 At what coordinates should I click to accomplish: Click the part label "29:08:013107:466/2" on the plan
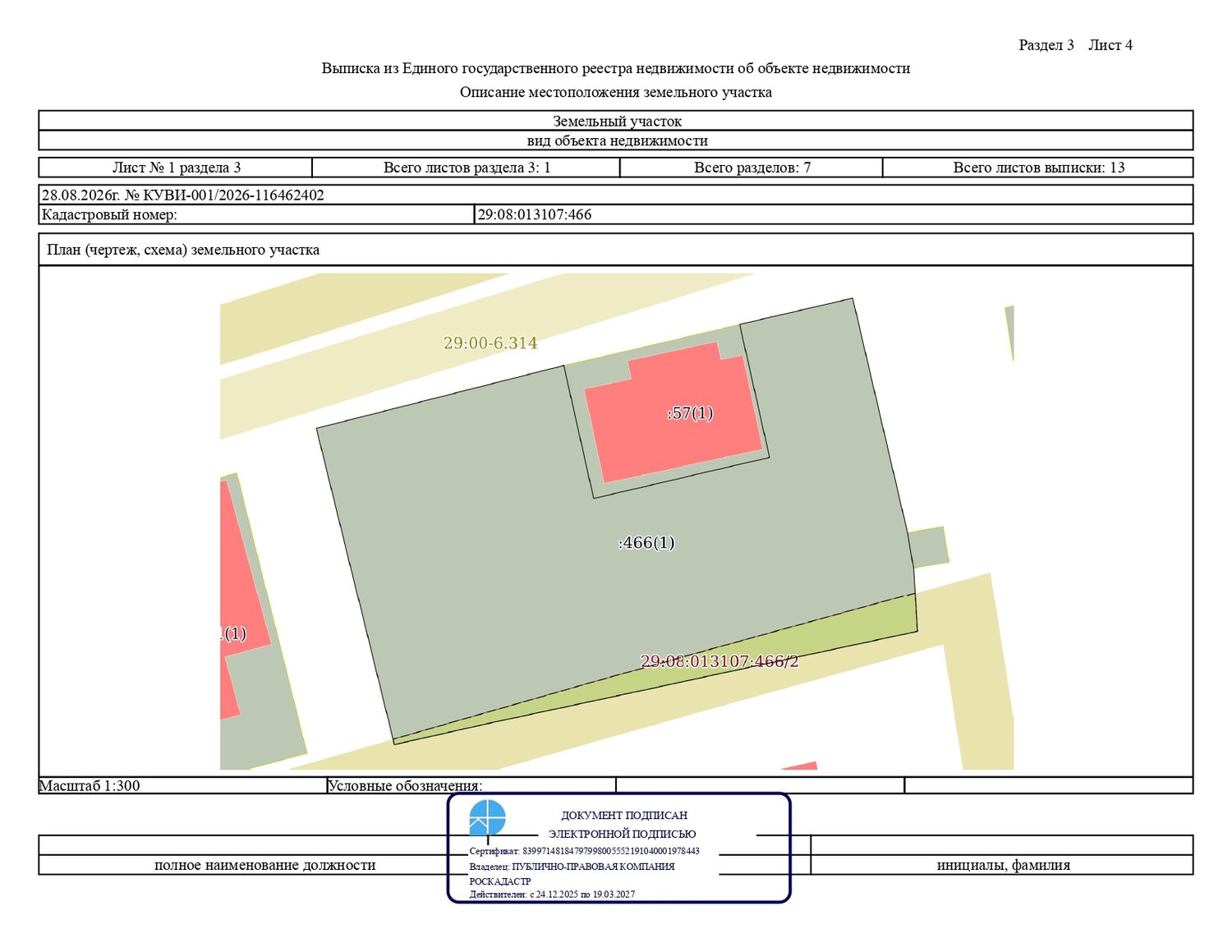click(x=719, y=661)
